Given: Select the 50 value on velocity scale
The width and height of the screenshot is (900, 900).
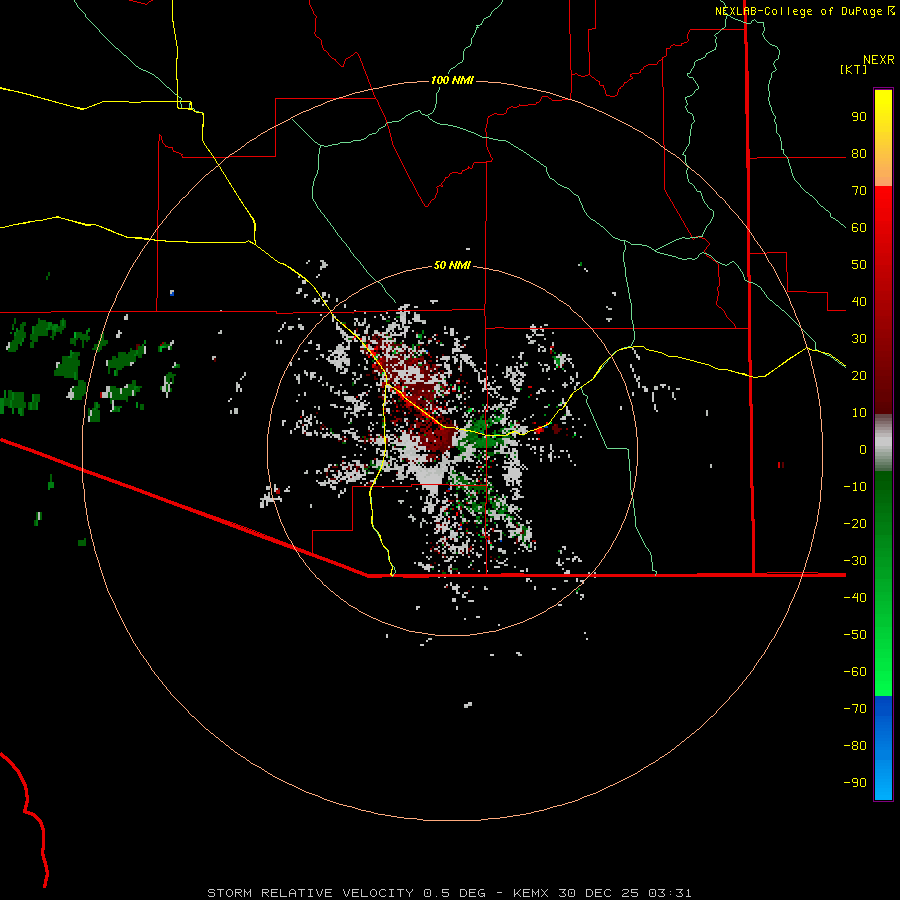Looking at the screenshot, I should [x=859, y=265].
